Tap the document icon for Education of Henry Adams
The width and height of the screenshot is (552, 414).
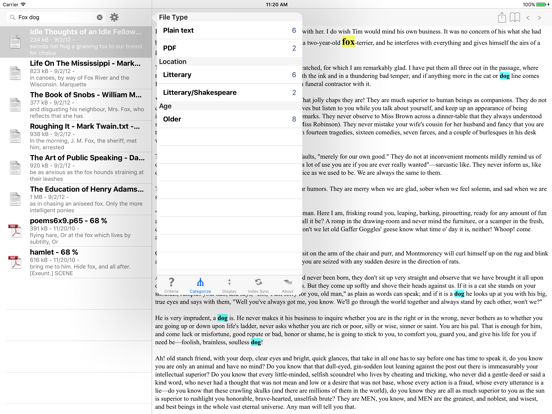click(x=15, y=199)
